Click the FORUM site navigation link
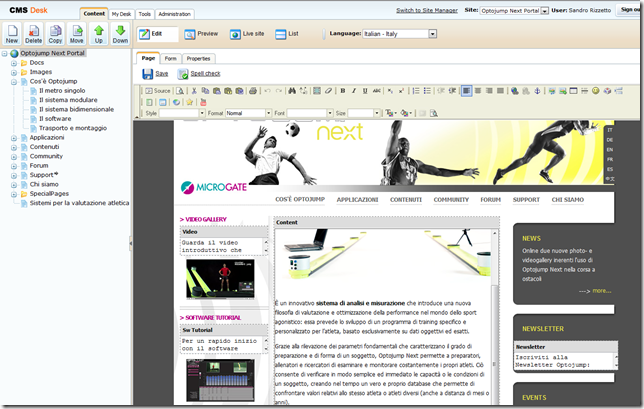644x409 pixels. tap(490, 200)
